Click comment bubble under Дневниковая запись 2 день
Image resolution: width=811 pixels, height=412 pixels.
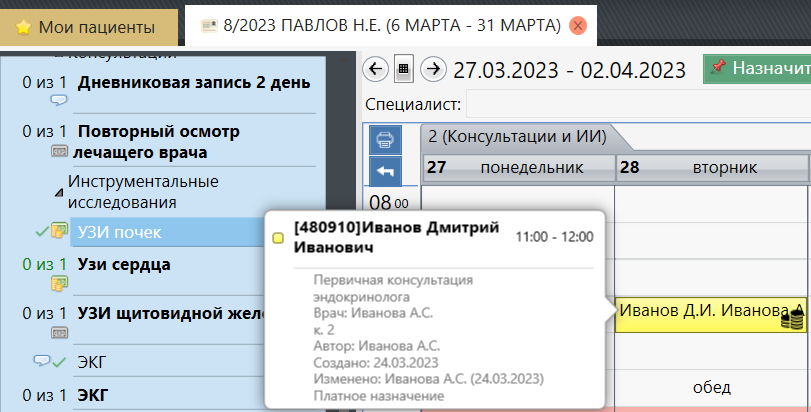pos(58,100)
